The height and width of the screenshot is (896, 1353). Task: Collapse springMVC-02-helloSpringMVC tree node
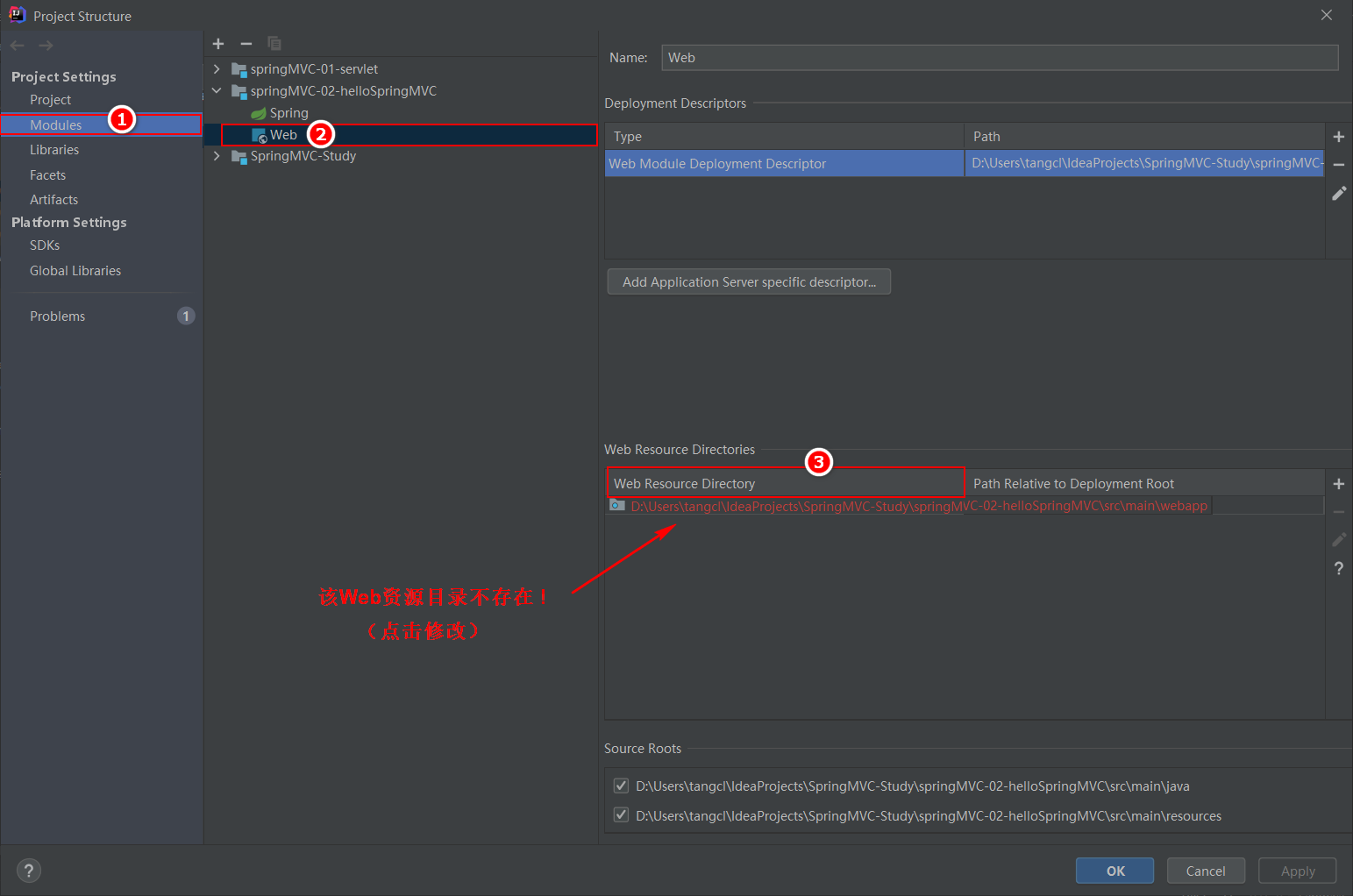(x=217, y=91)
